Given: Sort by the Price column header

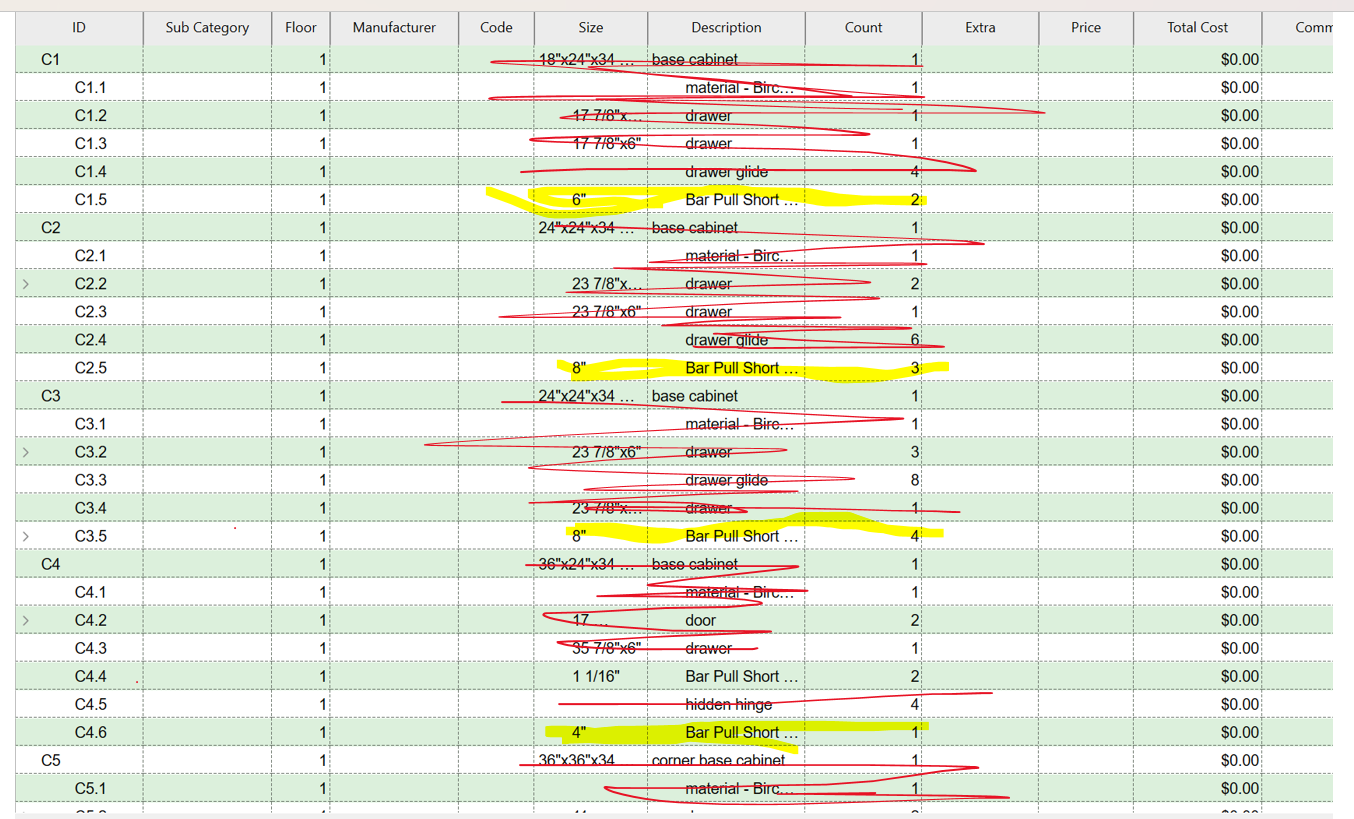Looking at the screenshot, I should pyautogui.click(x=1085, y=28).
